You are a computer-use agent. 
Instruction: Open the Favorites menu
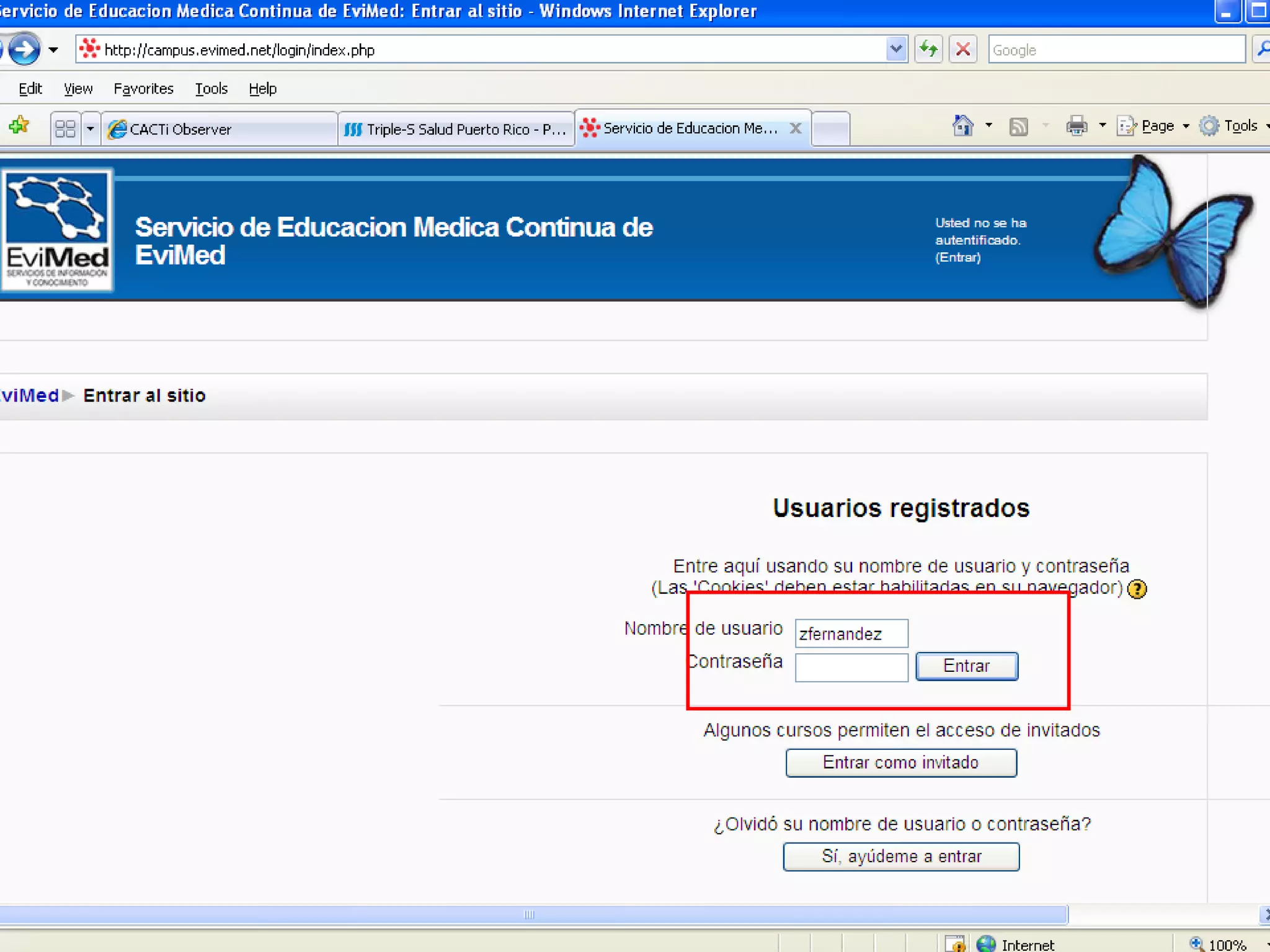coord(143,89)
